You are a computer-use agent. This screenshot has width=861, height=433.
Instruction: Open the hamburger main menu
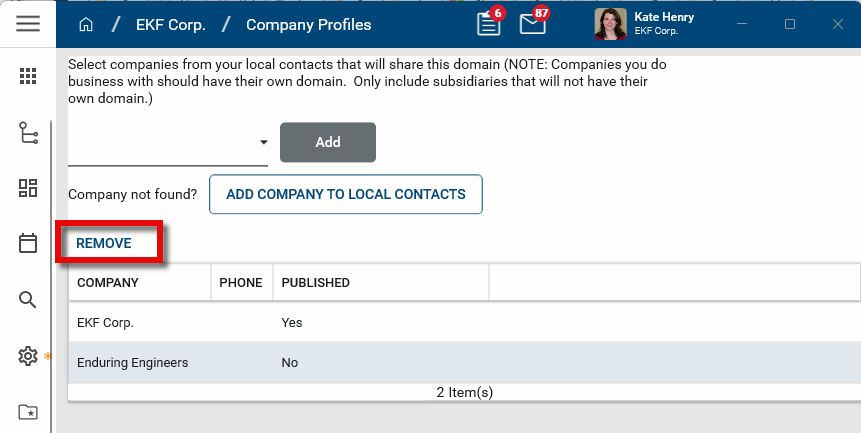point(28,24)
